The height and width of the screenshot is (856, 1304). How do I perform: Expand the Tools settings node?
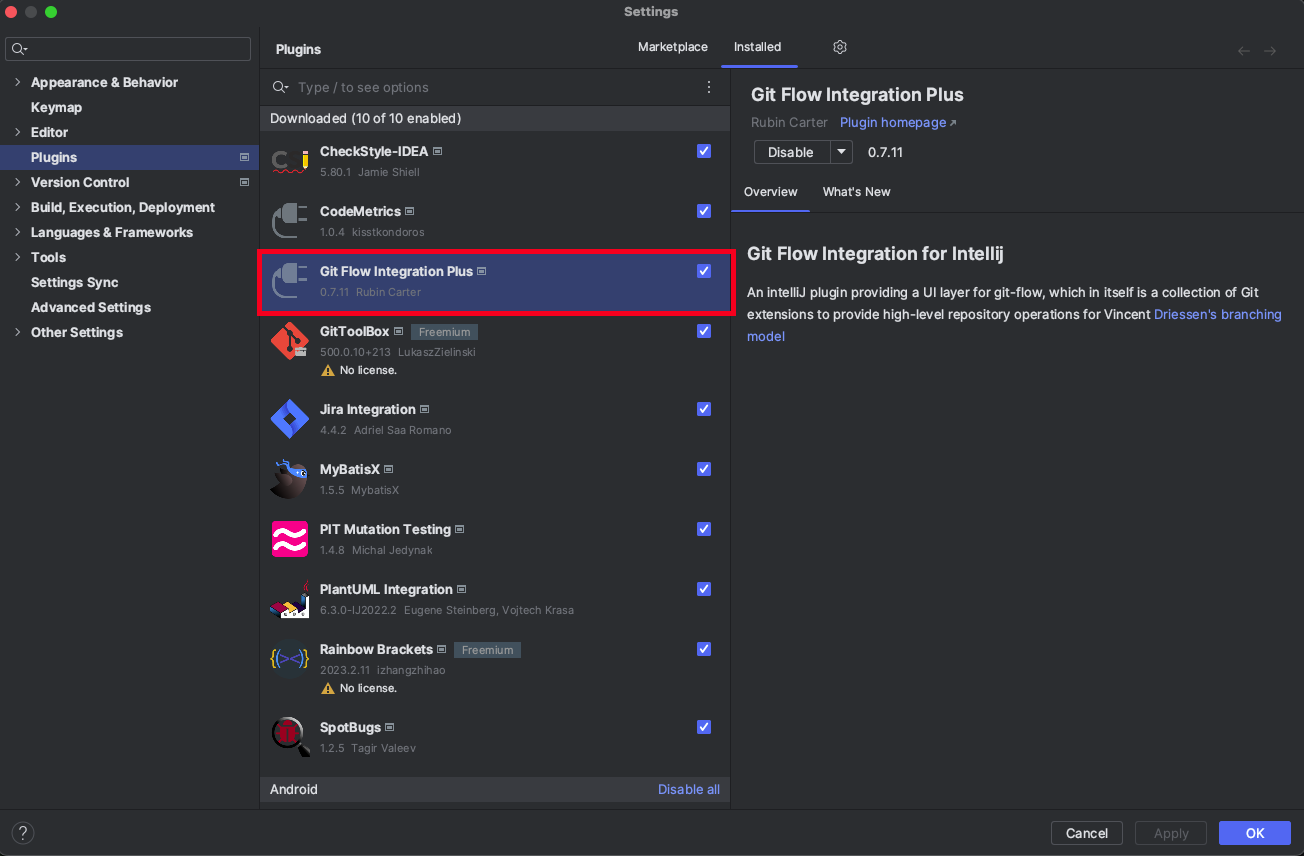click(17, 257)
